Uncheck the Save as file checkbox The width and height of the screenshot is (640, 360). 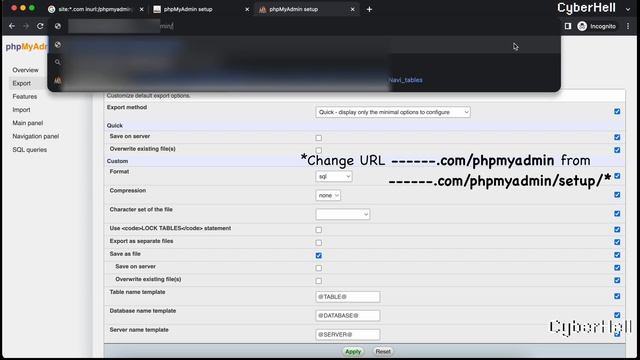click(x=319, y=256)
